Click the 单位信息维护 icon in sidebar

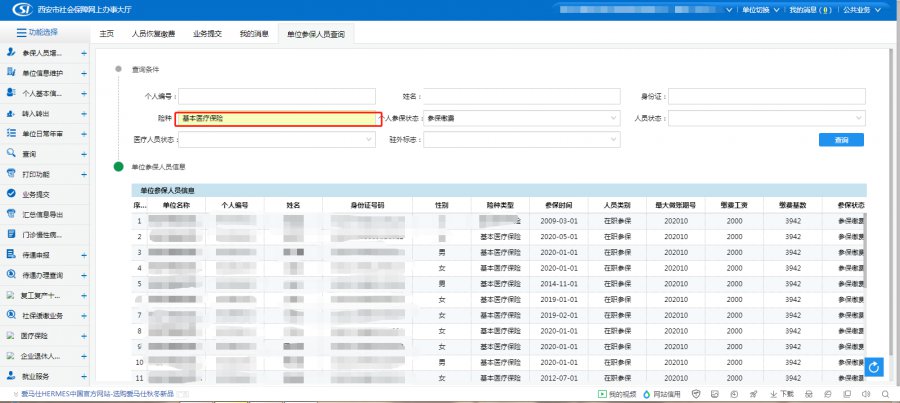11,73
